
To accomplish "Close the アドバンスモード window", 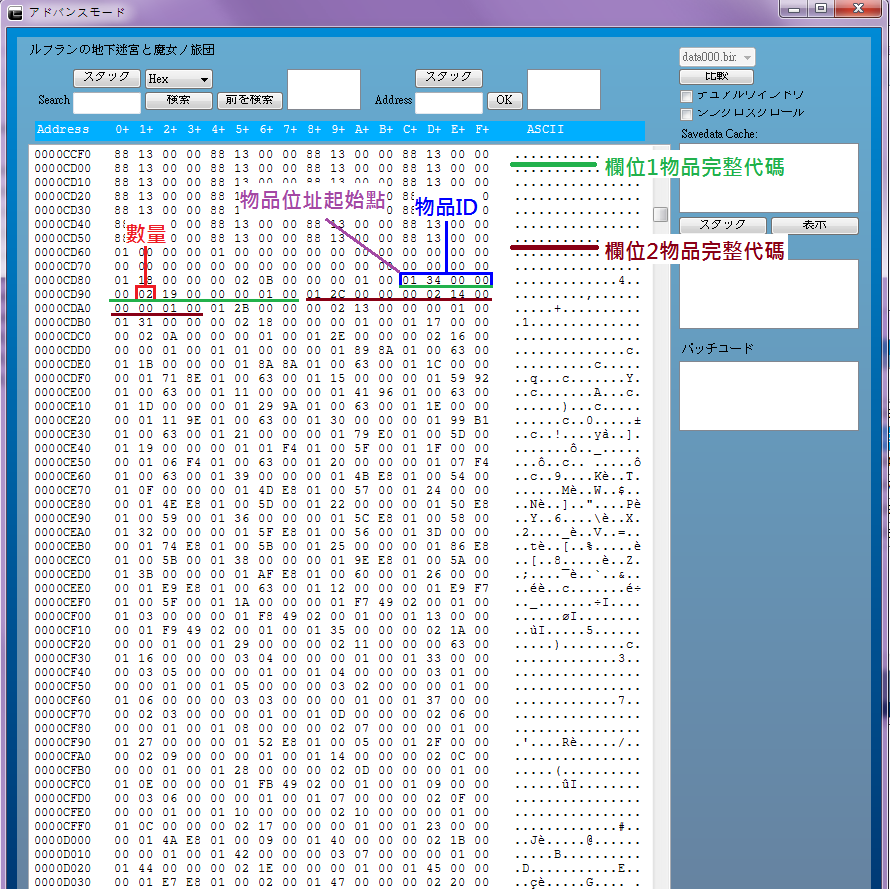I will [856, 9].
